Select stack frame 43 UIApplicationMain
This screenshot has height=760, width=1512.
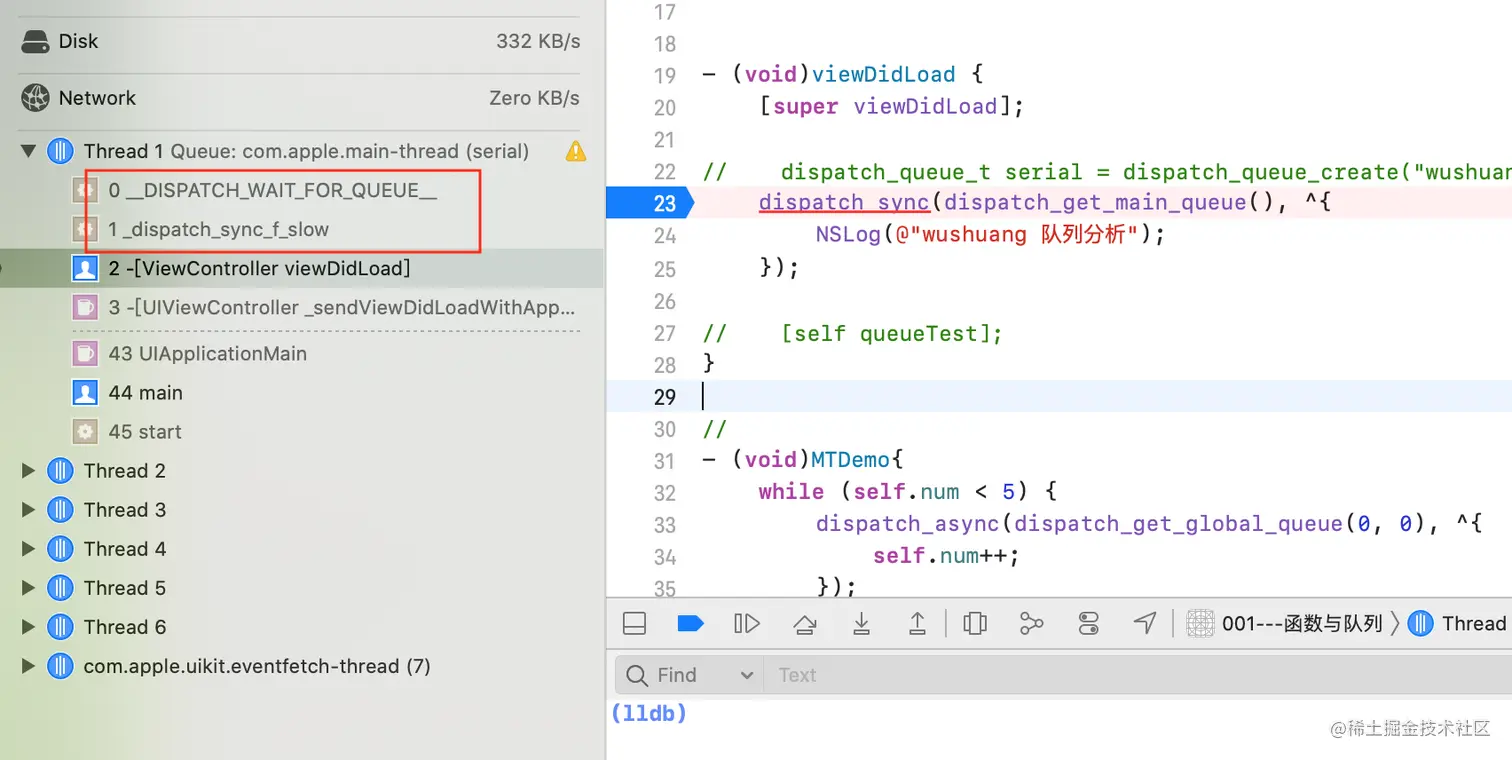tap(208, 354)
